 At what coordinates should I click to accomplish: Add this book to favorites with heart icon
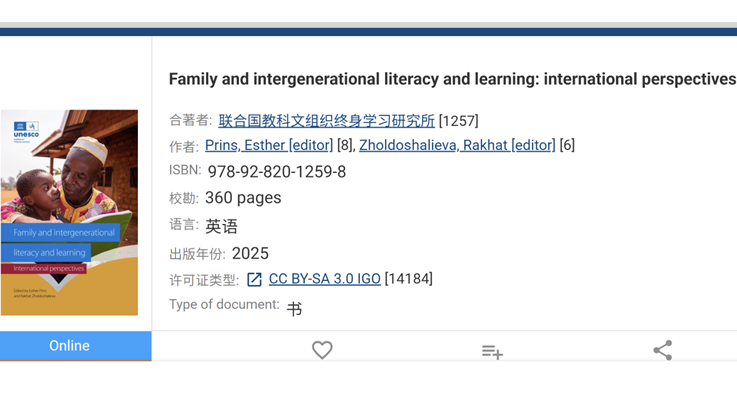tap(322, 350)
